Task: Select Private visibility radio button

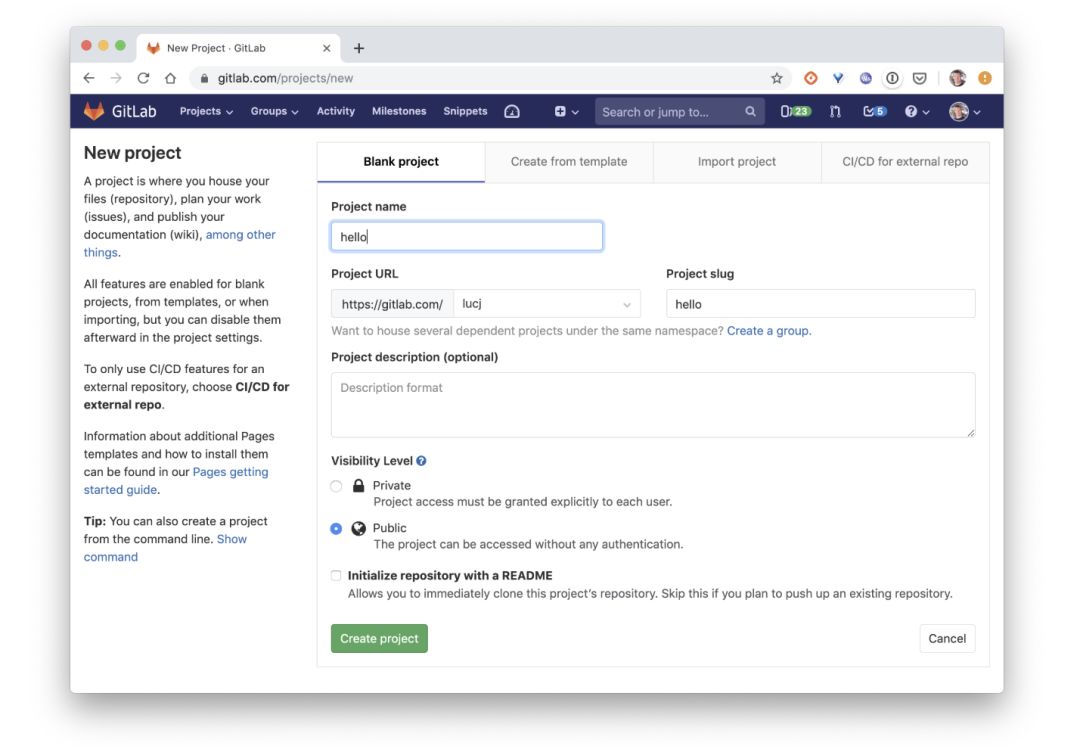Action: 336,486
